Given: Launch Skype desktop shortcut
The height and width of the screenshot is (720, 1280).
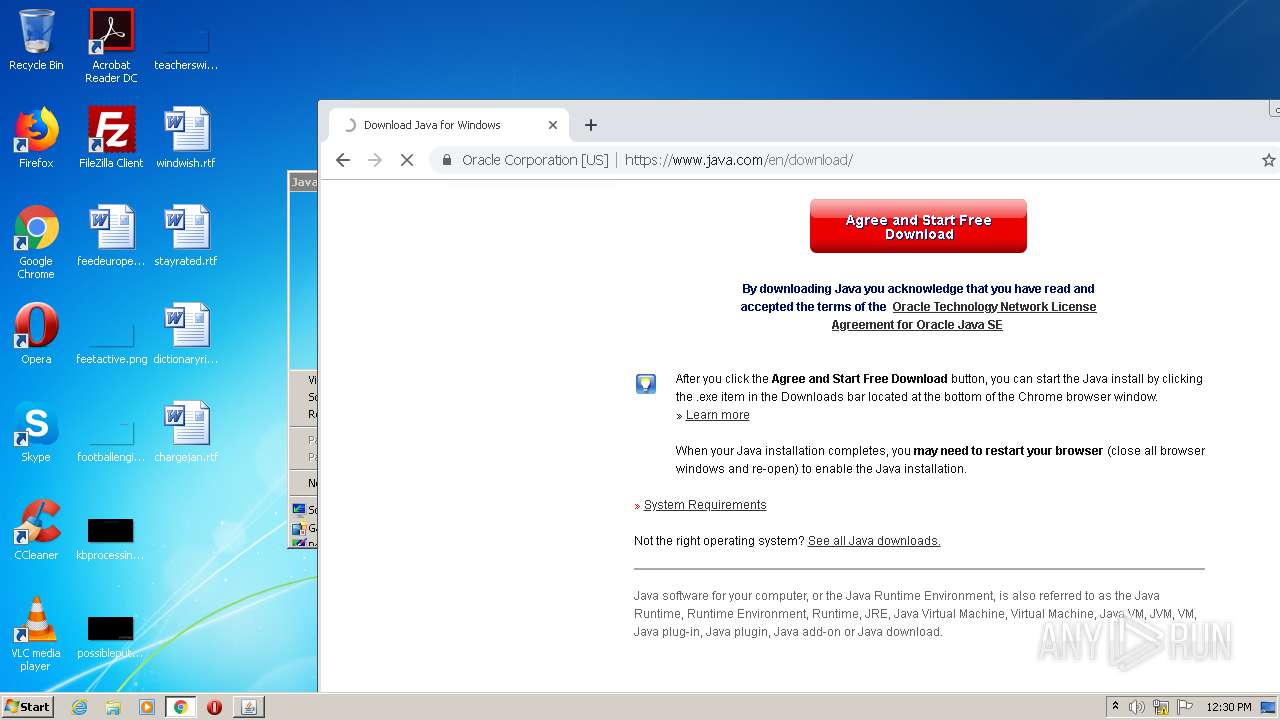Looking at the screenshot, I should click(x=36, y=432).
